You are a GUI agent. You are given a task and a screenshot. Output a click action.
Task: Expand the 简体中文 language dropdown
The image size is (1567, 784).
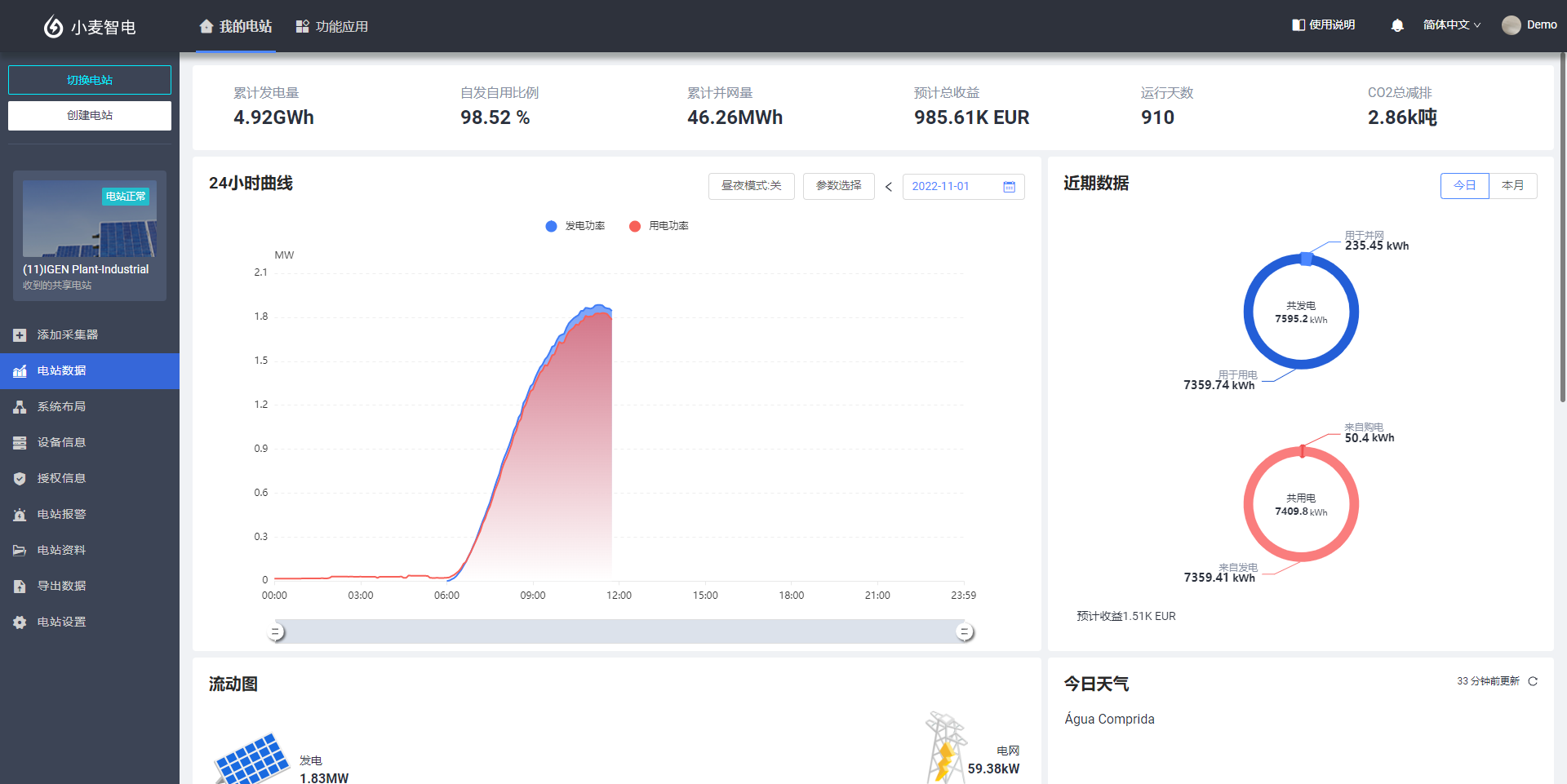(1451, 25)
